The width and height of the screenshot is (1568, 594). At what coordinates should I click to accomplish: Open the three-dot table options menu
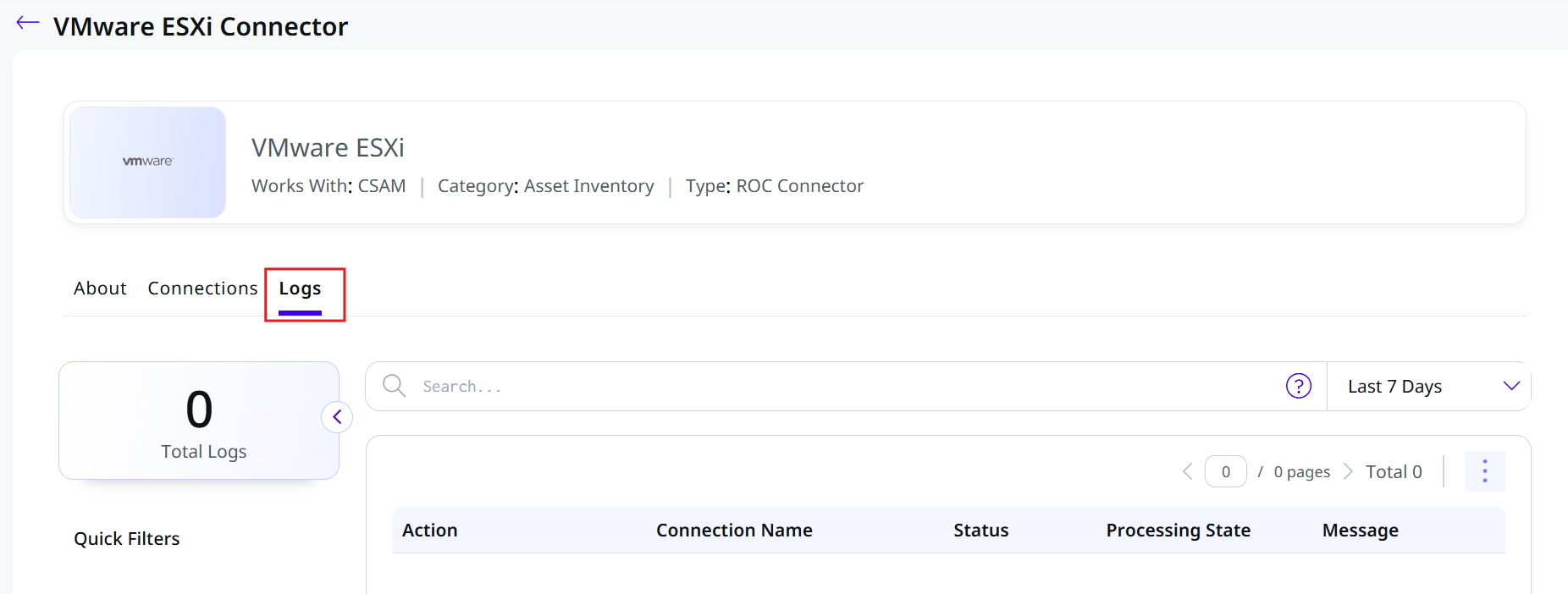pos(1484,471)
